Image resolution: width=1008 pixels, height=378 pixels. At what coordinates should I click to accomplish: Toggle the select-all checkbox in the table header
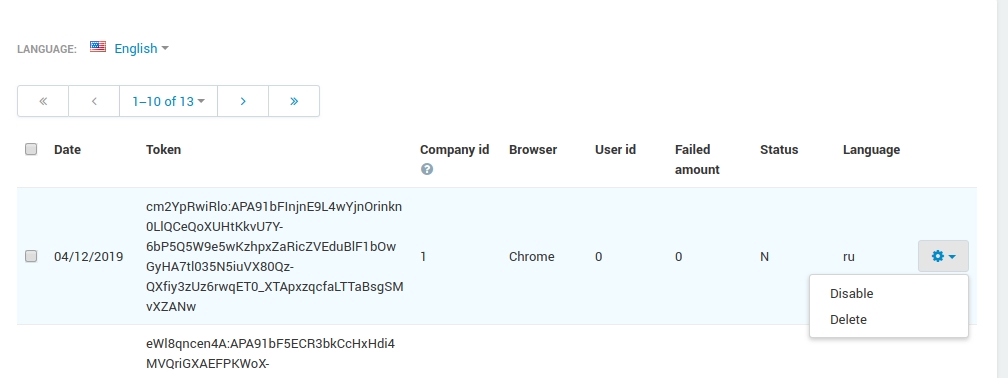pos(31,149)
